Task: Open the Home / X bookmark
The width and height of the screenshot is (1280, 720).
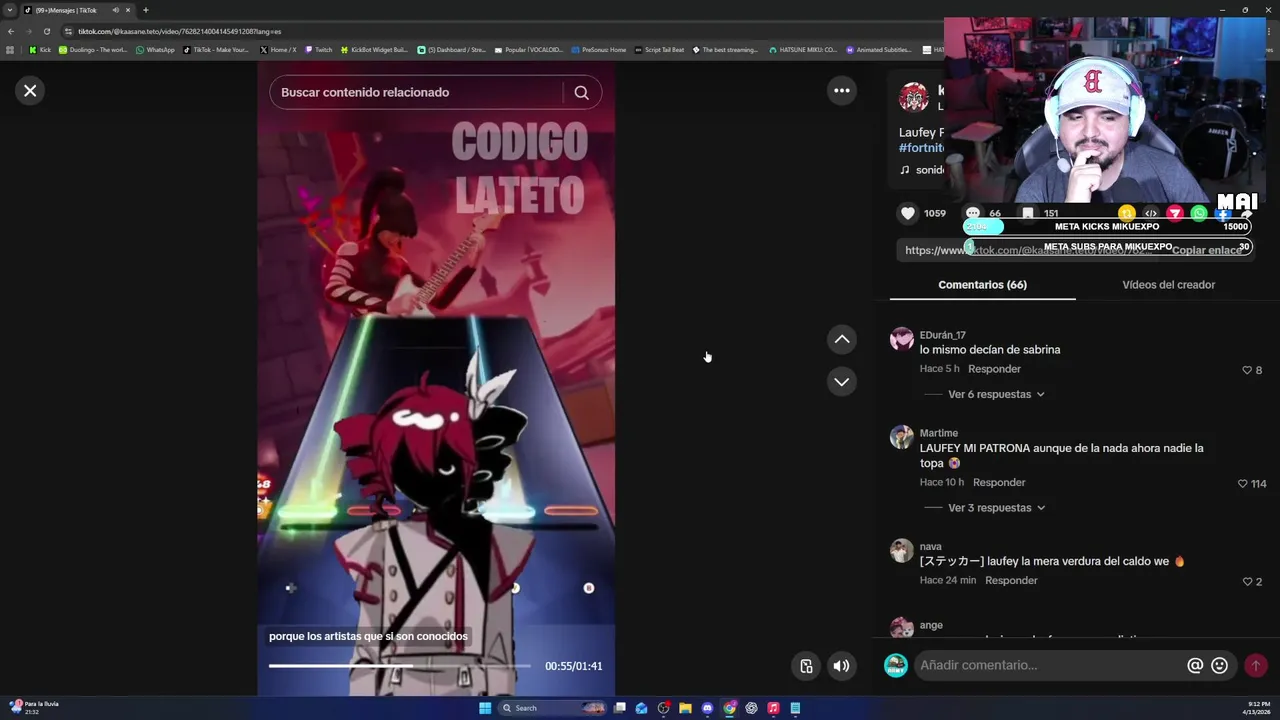Action: [x=278, y=50]
